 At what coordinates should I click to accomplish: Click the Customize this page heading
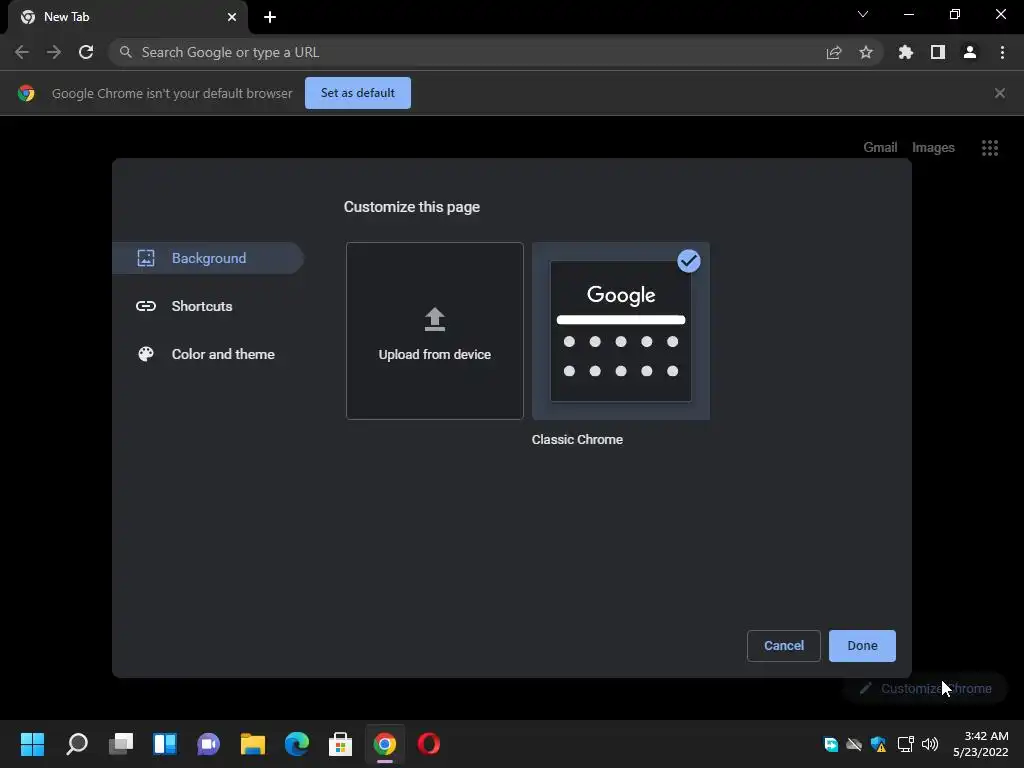[411, 207]
